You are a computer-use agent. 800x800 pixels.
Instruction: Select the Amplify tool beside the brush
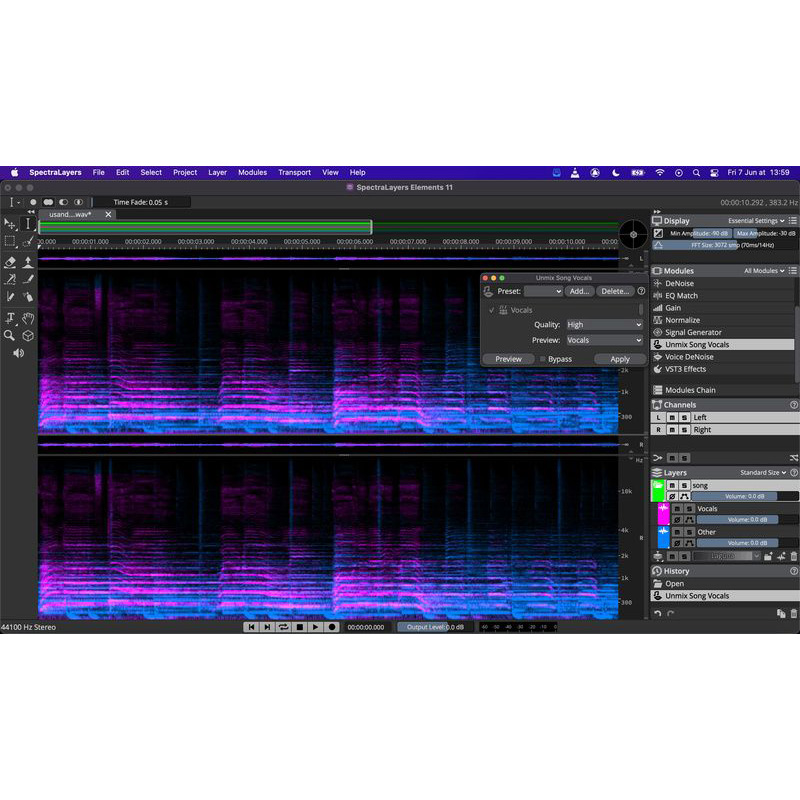coord(10,280)
